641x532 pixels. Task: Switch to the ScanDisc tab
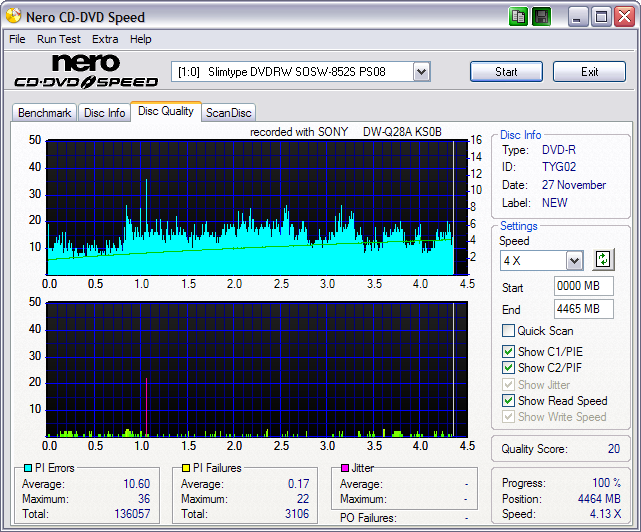229,113
